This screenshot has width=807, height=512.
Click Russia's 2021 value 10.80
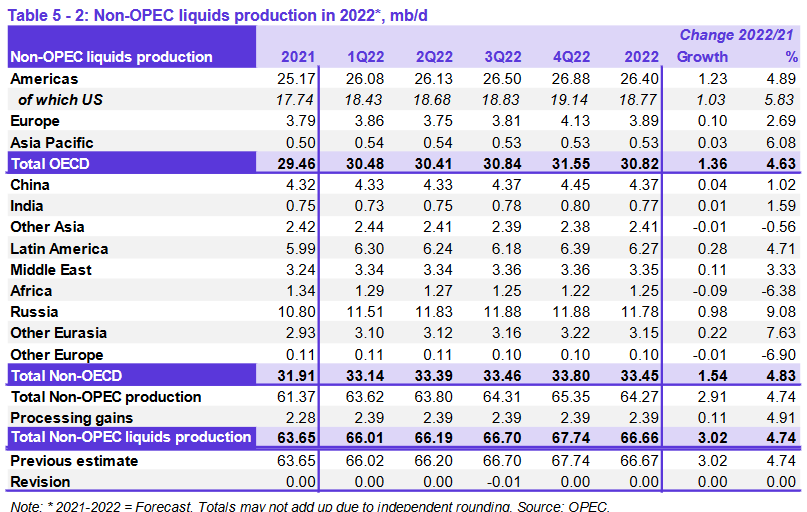point(300,312)
